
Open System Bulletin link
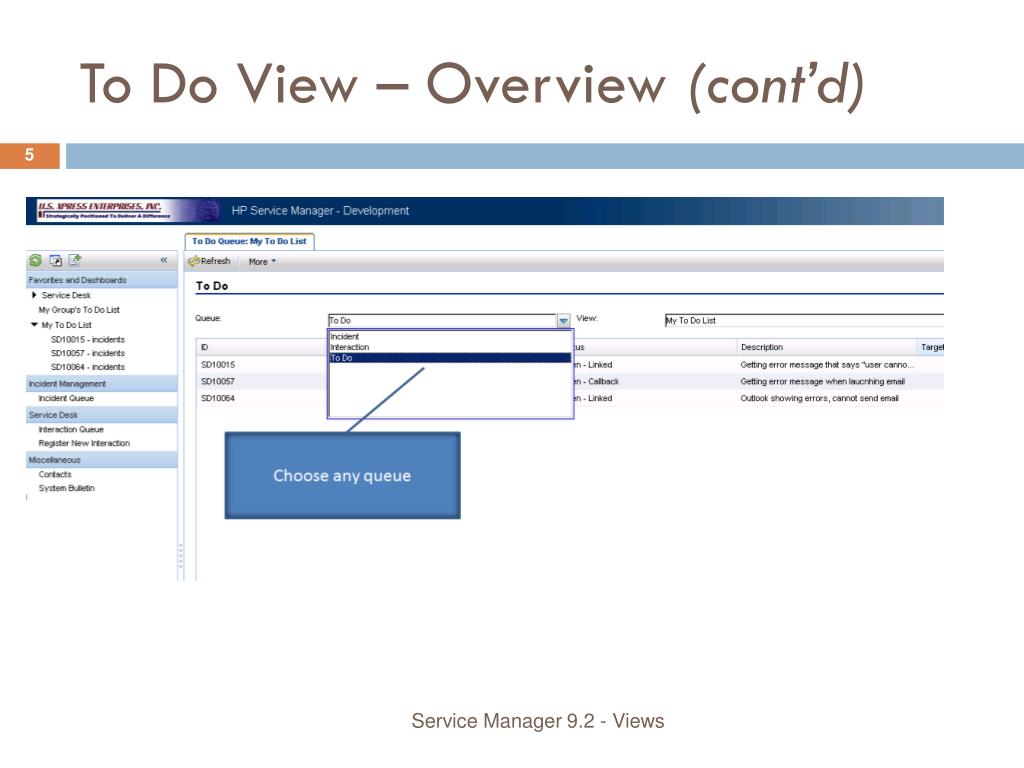click(x=67, y=488)
